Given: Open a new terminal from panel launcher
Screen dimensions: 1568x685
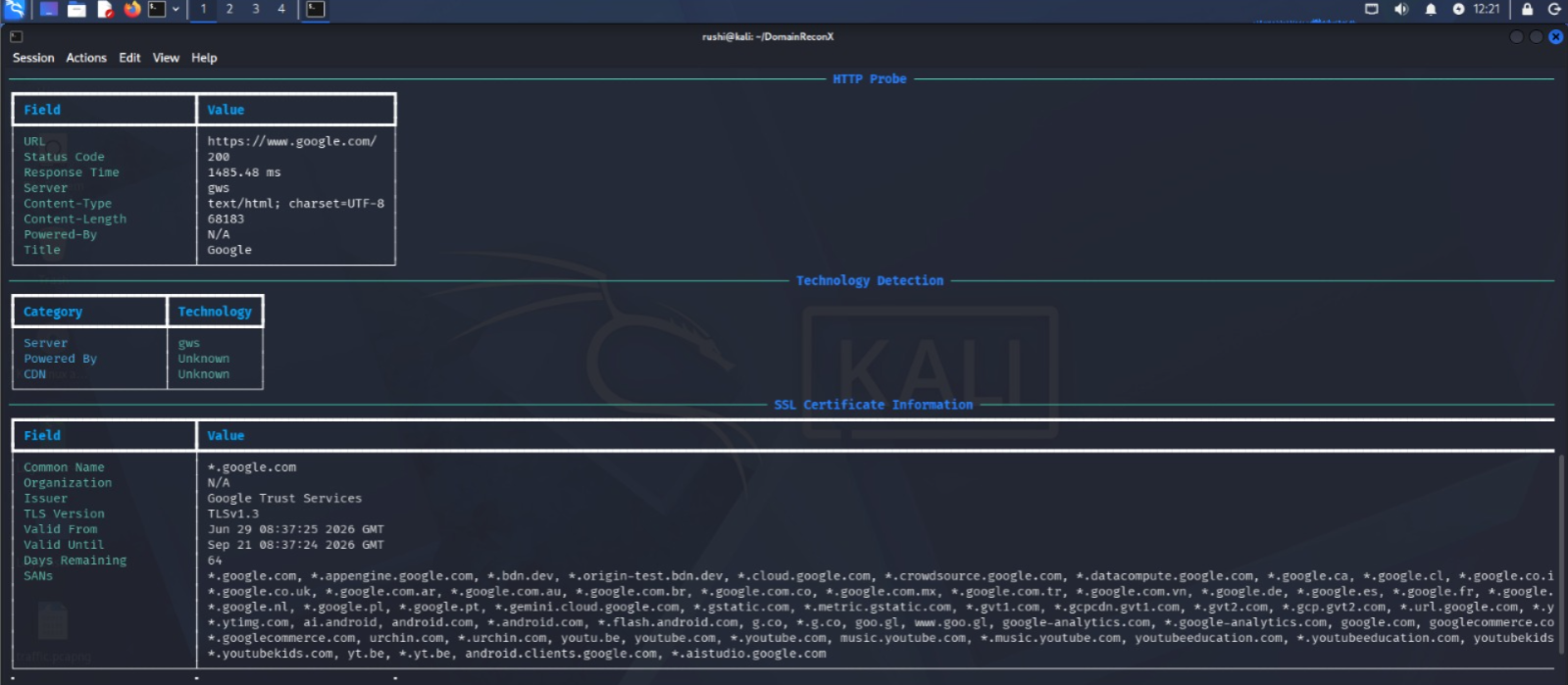Looking at the screenshot, I should [x=157, y=10].
